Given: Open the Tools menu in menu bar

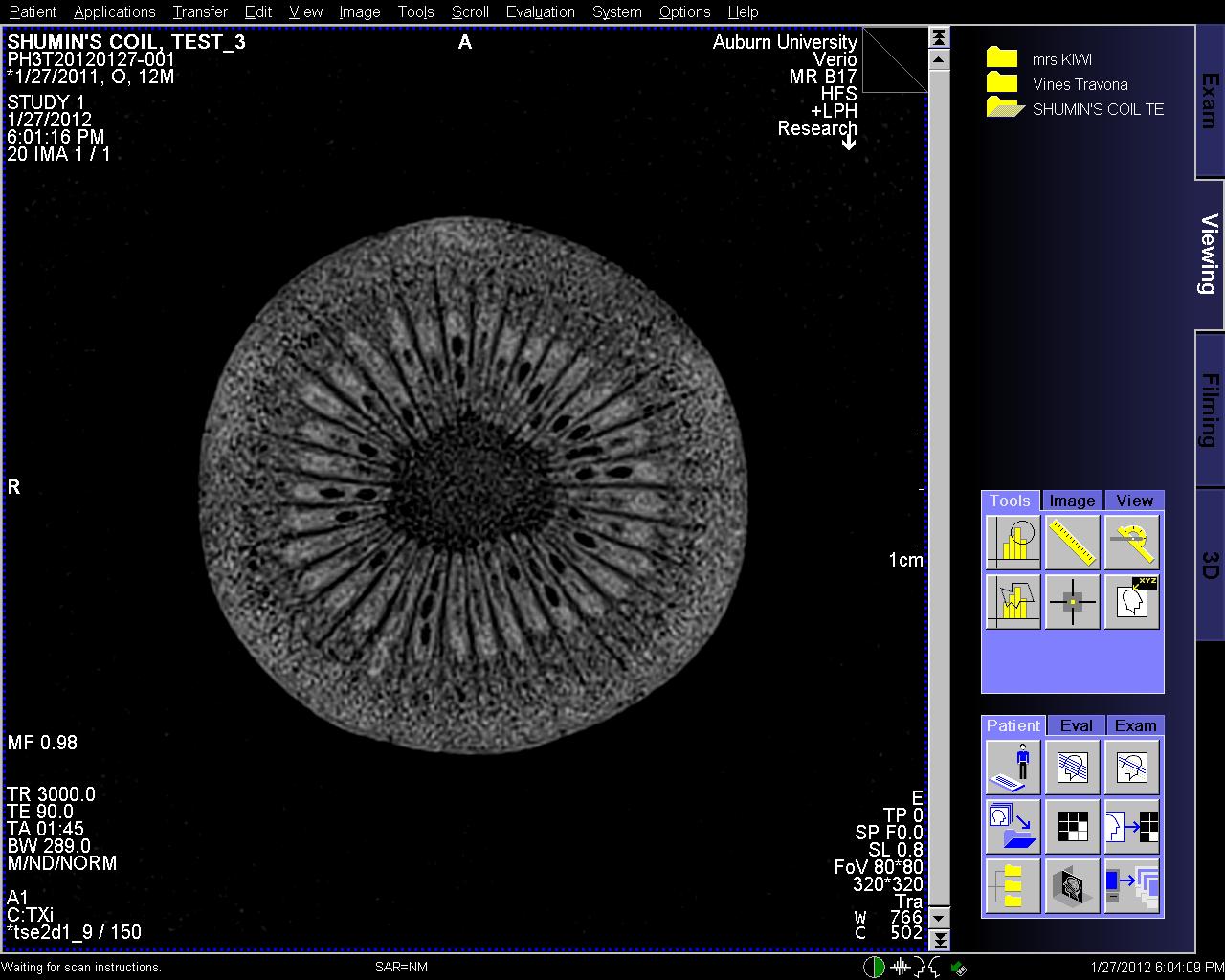Looking at the screenshot, I should 415,11.
